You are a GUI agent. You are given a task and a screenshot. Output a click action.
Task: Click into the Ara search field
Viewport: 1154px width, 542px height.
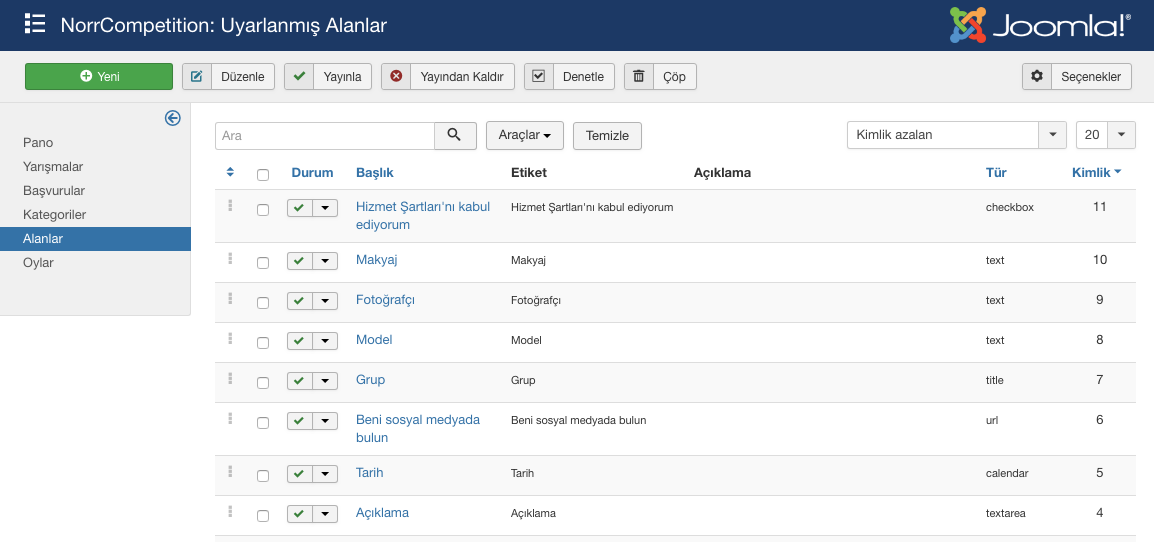[324, 135]
